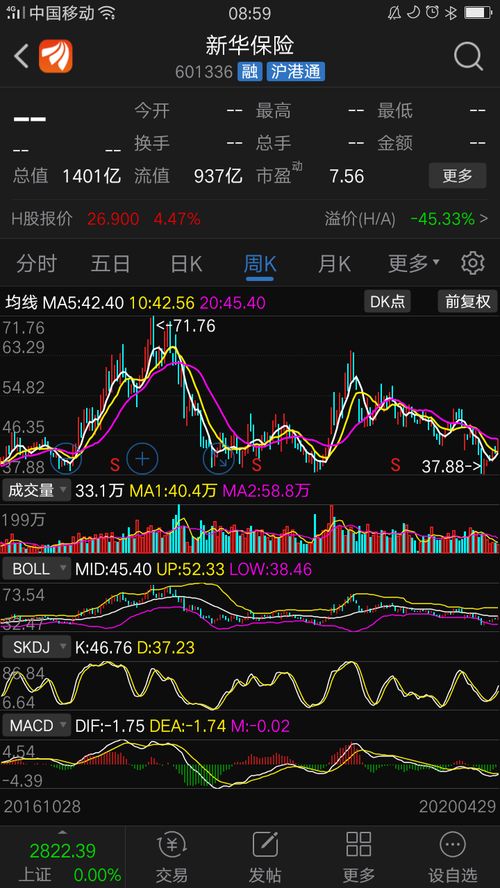500x888 pixels.
Task: Tap Wi-Fi signal icon in status bar
Action: (107, 12)
